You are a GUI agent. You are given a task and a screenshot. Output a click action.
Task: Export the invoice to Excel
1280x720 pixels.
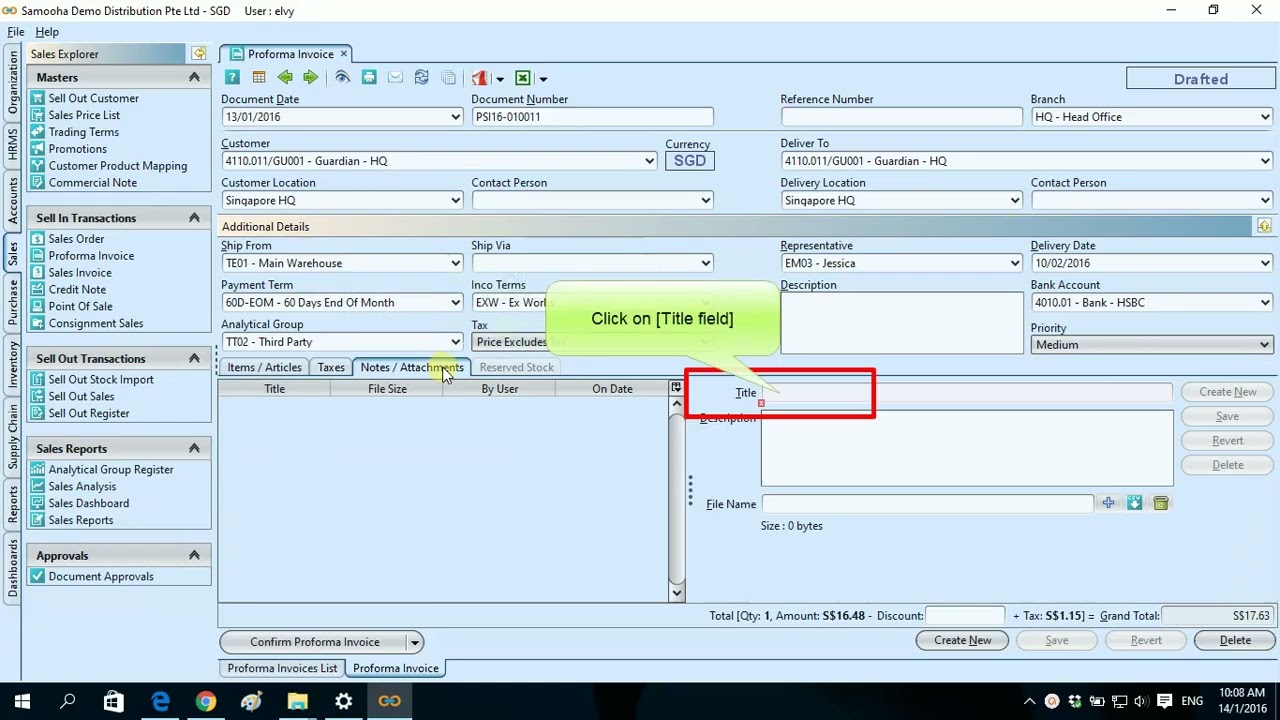pyautogui.click(x=523, y=78)
